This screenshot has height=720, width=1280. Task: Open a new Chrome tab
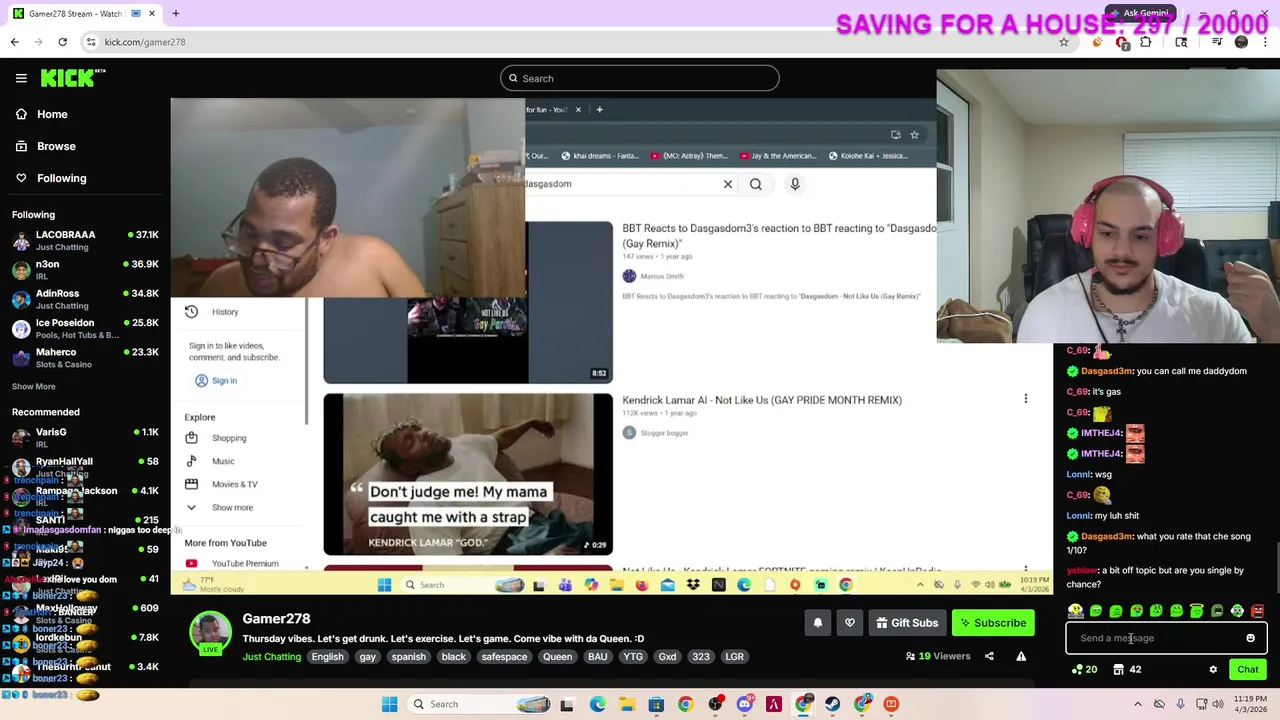click(175, 14)
